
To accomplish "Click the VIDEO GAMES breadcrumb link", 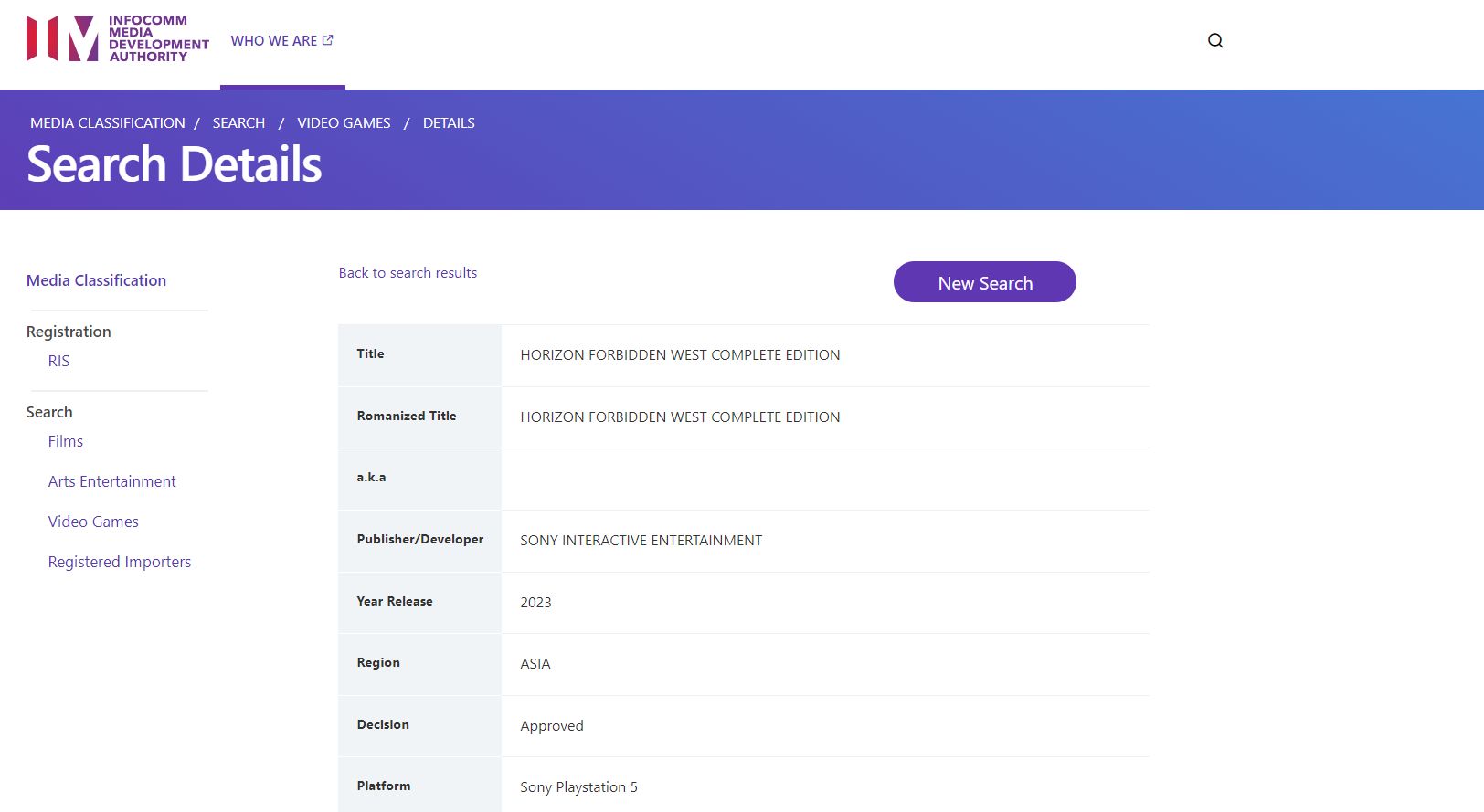I will point(344,123).
